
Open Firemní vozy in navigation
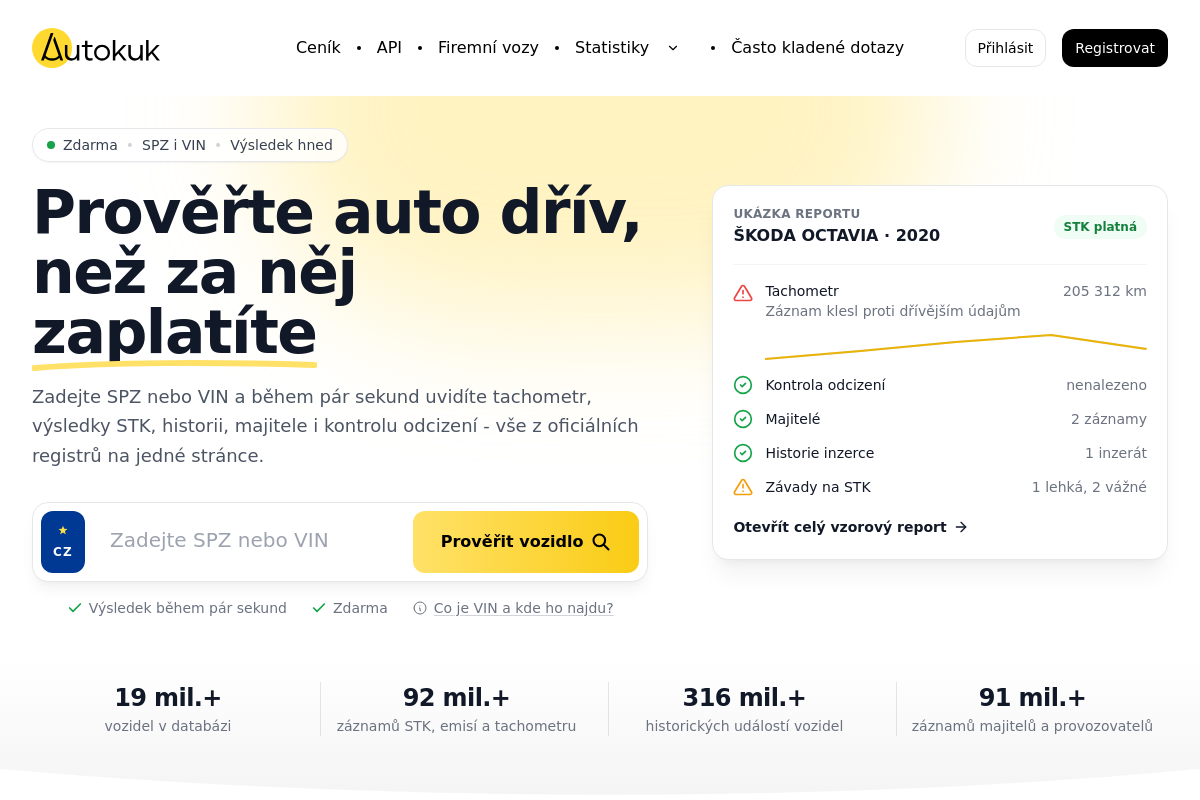point(488,48)
